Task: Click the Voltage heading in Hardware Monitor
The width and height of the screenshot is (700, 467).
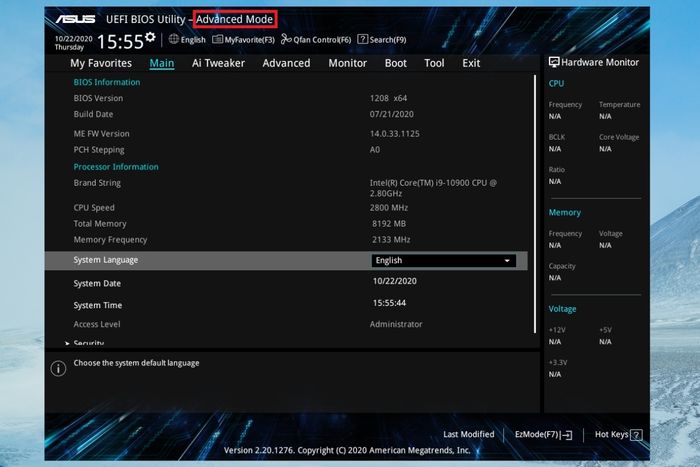Action: [x=562, y=309]
